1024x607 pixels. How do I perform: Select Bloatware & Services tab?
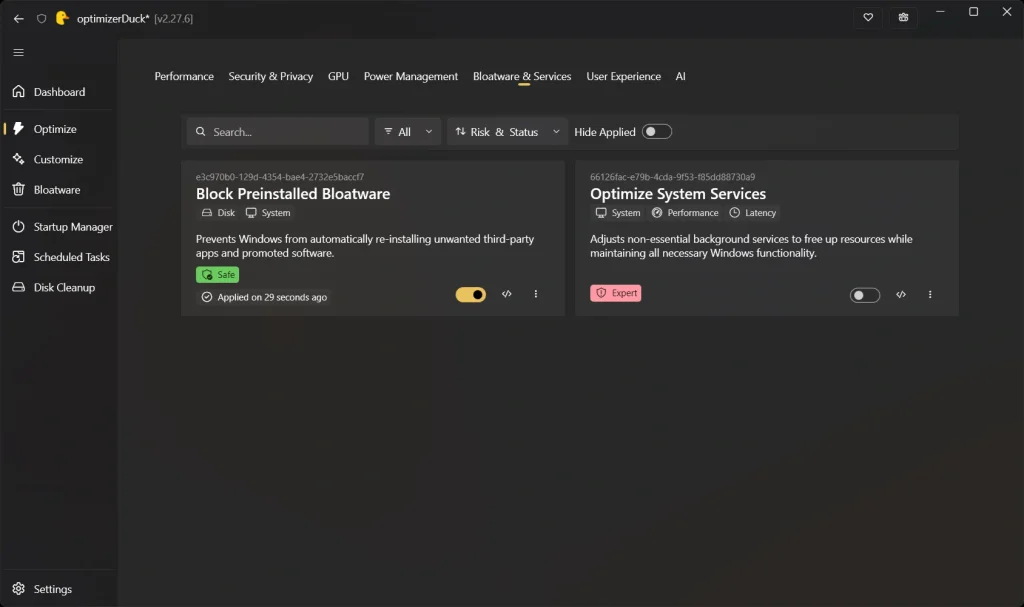(522, 76)
